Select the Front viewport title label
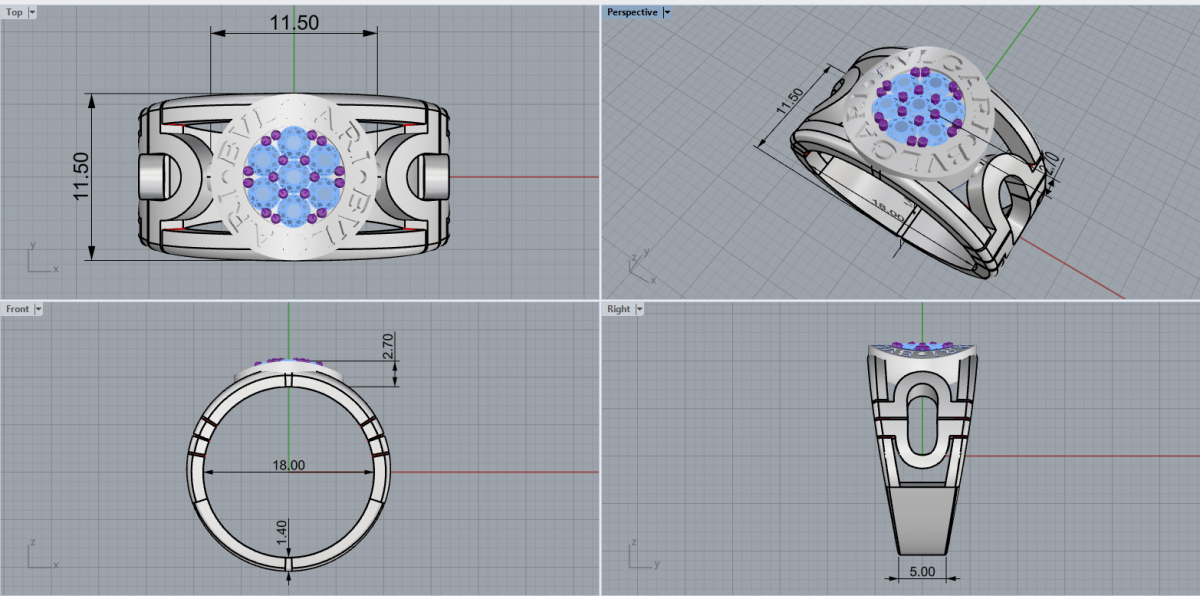1200x596 pixels. click(x=18, y=309)
